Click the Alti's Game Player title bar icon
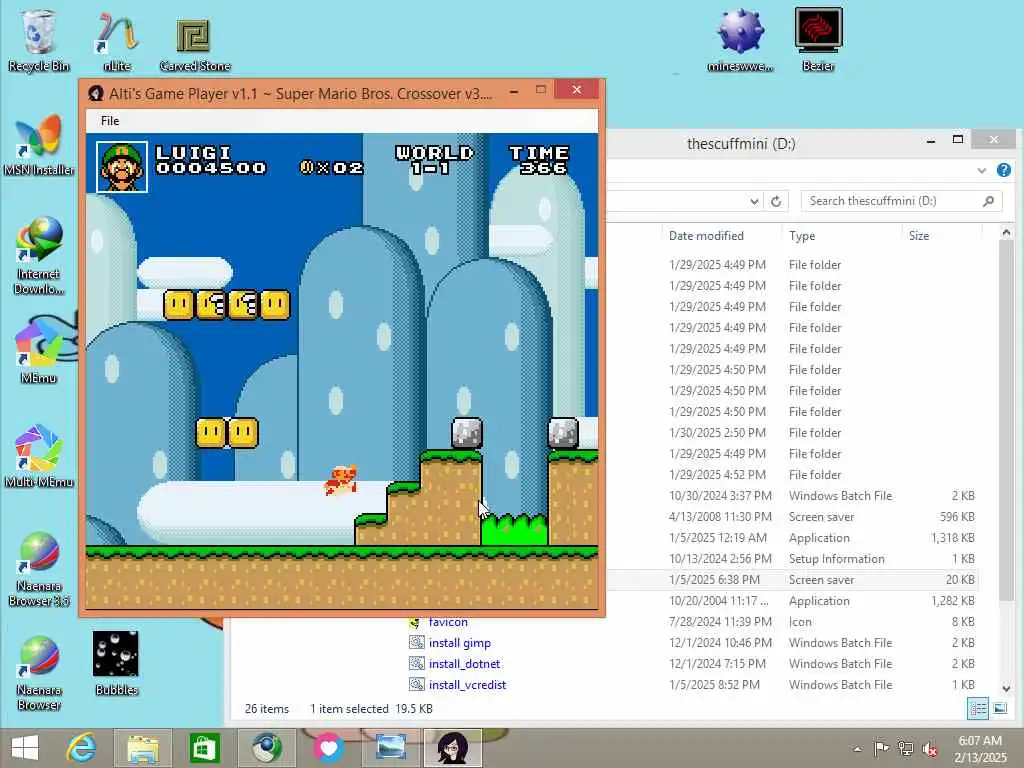Screen dimensions: 1024x768 tap(96, 93)
